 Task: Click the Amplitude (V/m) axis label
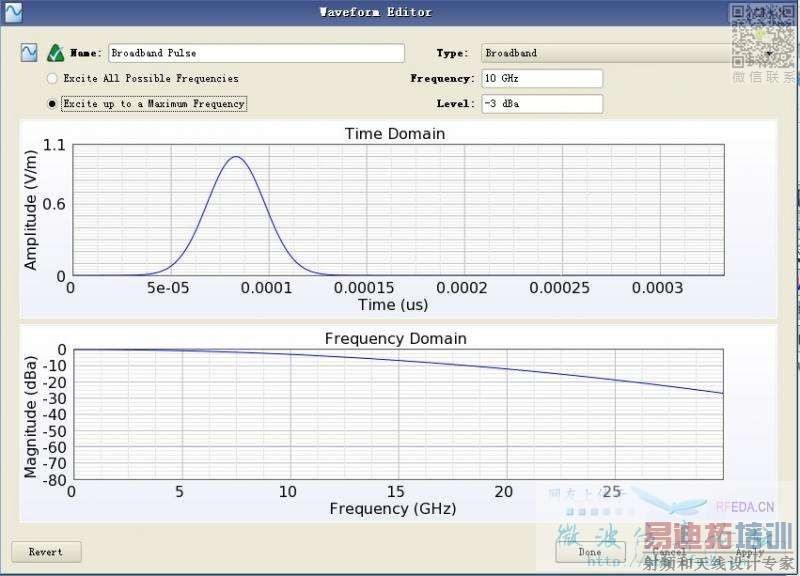point(31,210)
